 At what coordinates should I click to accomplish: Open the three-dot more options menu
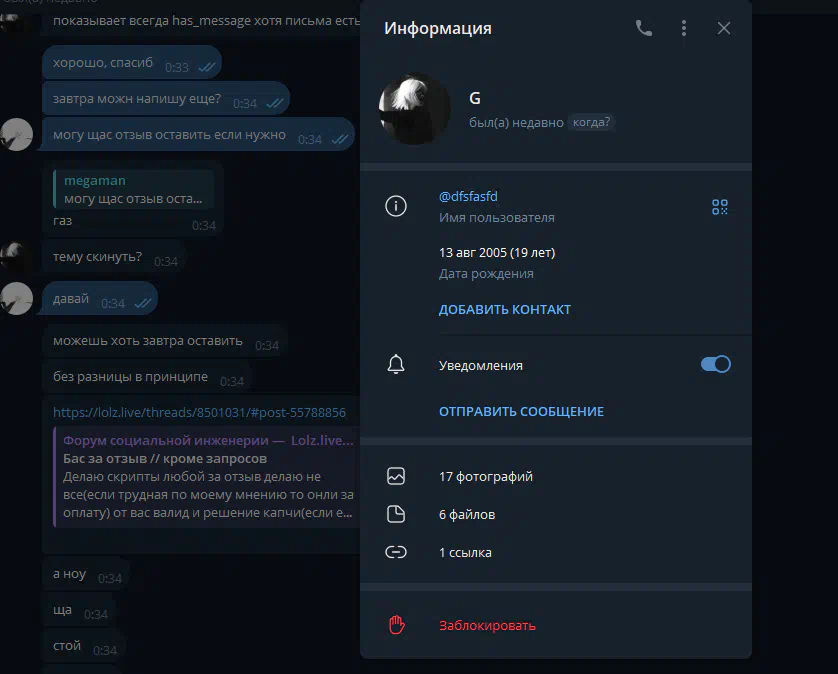tap(684, 28)
